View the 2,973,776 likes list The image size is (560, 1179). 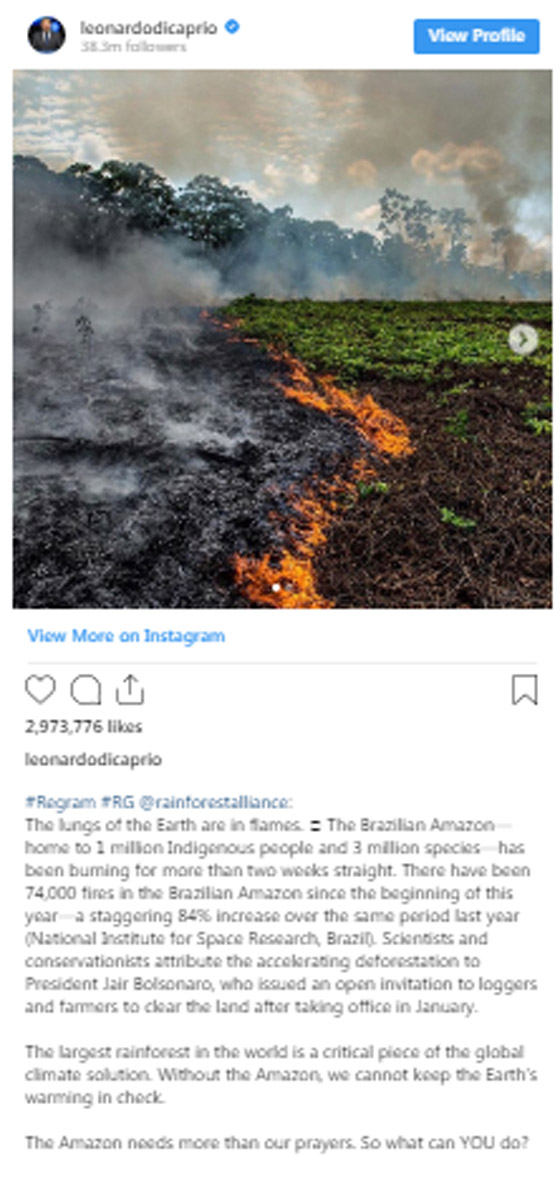coord(83,726)
